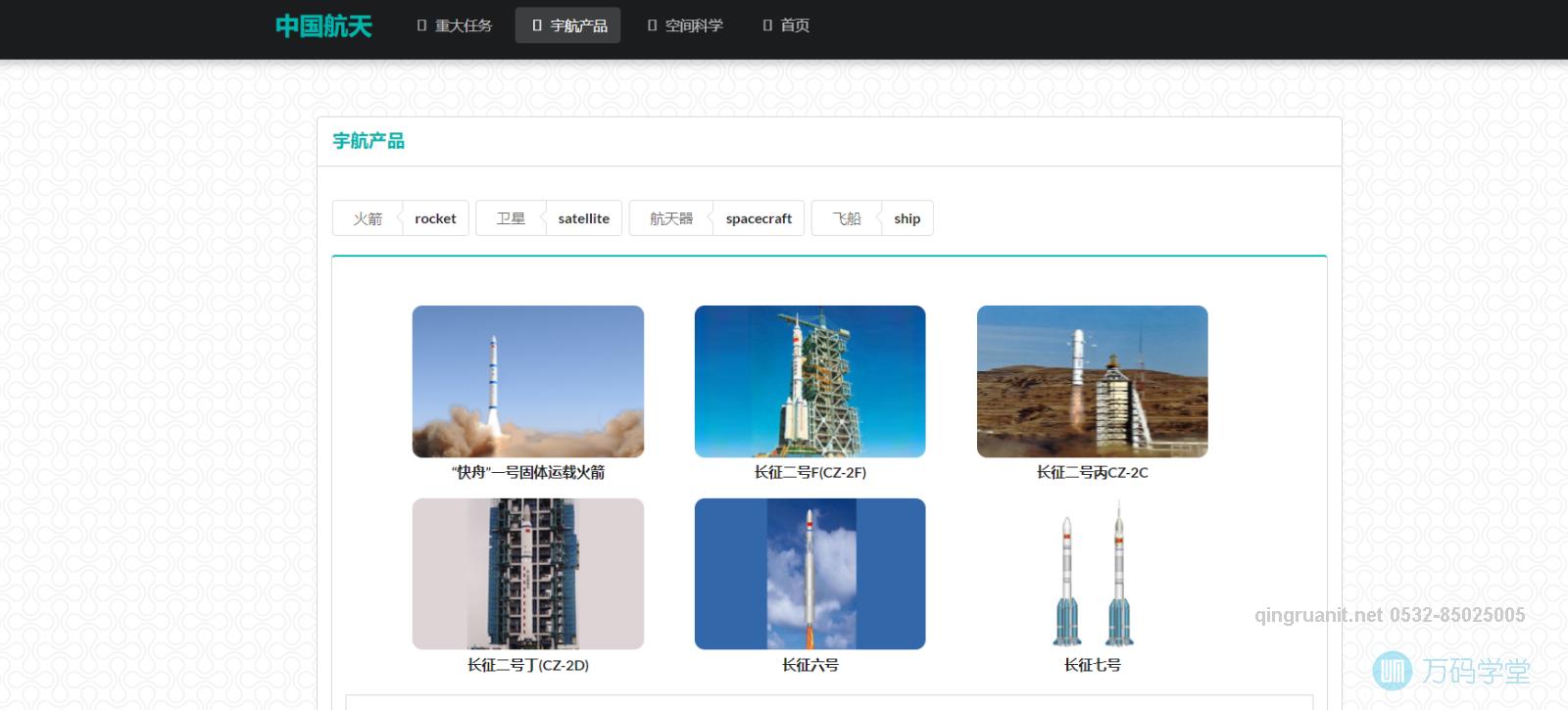Select the 火箭 rocket tab
1568x710 pixels.
(x=401, y=218)
